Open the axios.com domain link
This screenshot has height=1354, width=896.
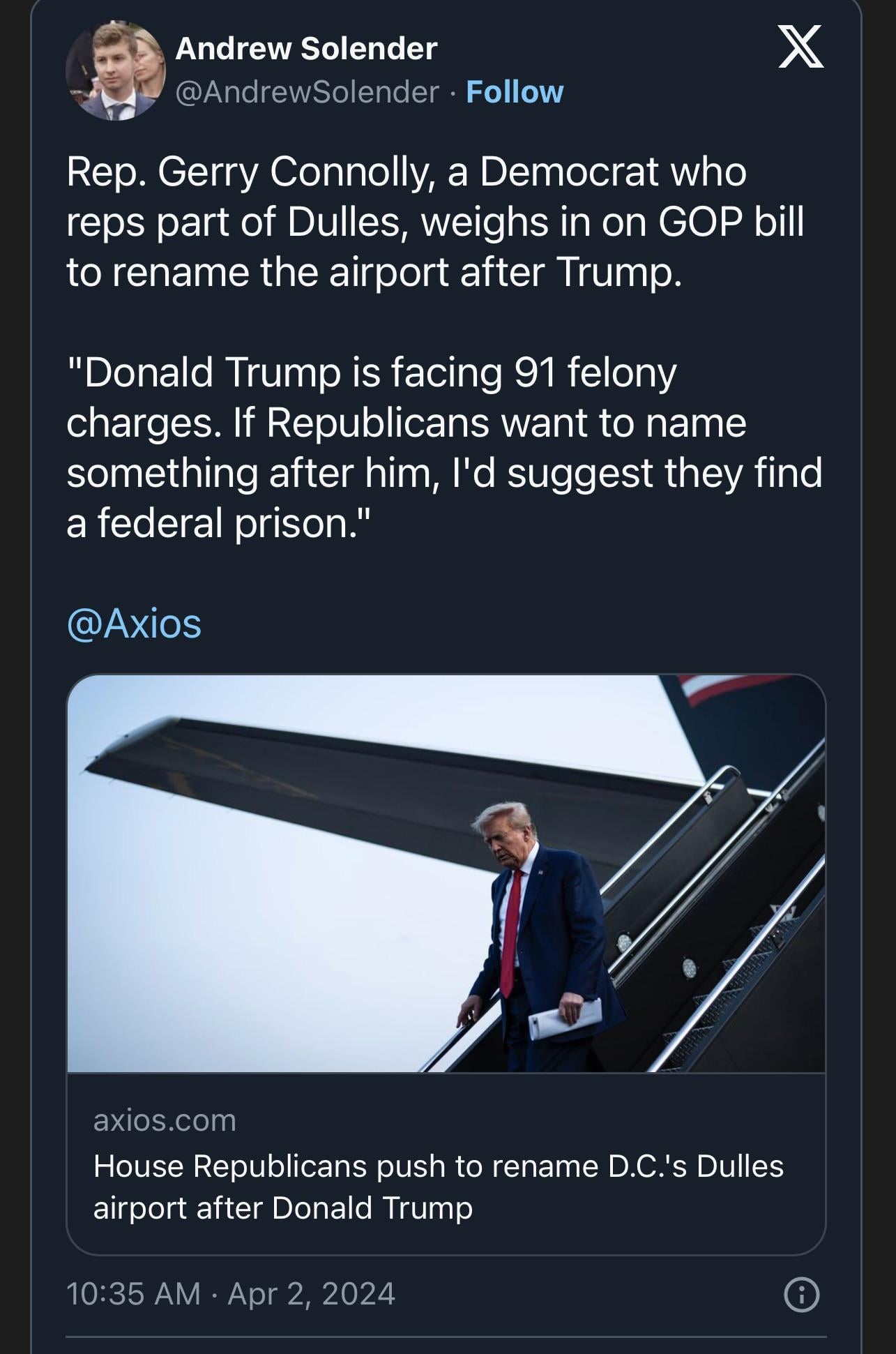pos(165,1120)
